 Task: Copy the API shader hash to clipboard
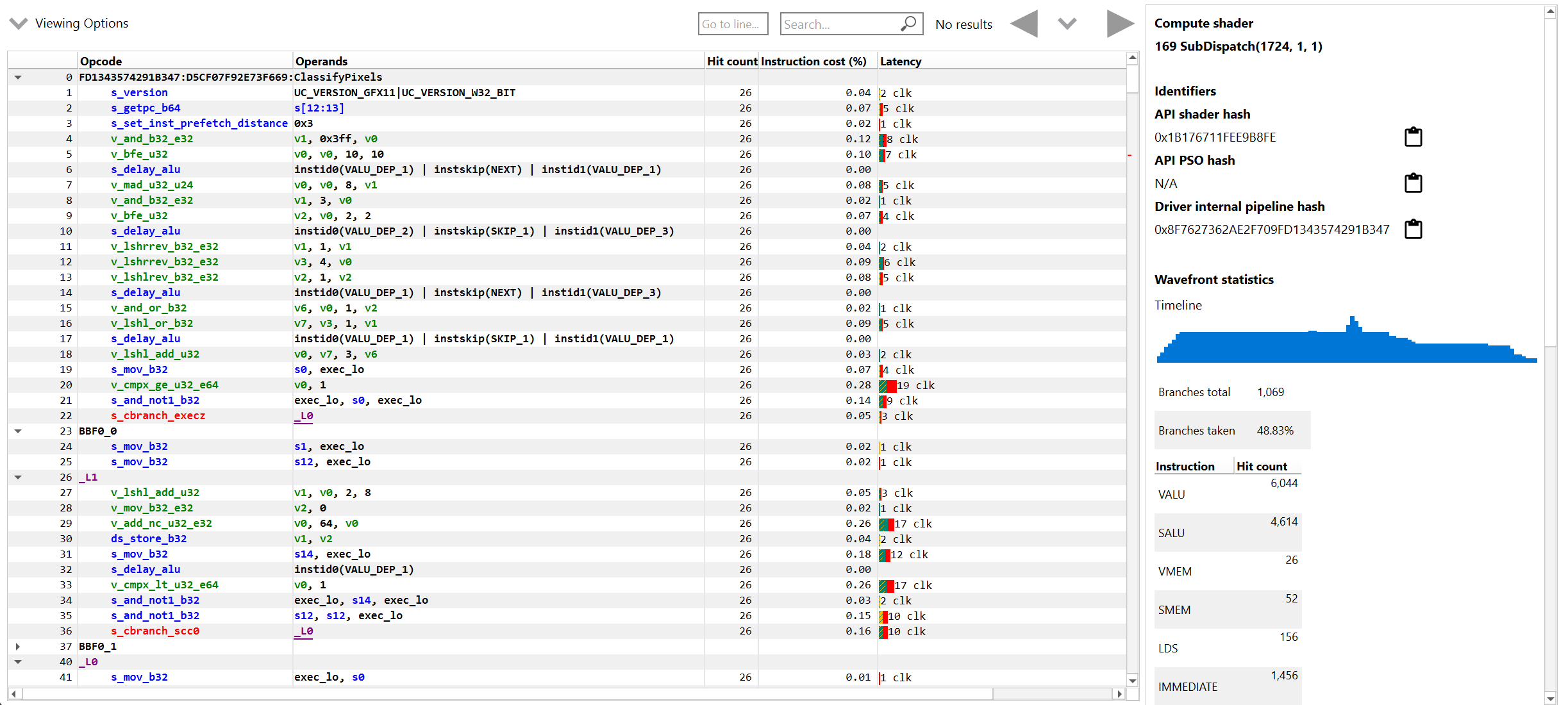click(1413, 137)
